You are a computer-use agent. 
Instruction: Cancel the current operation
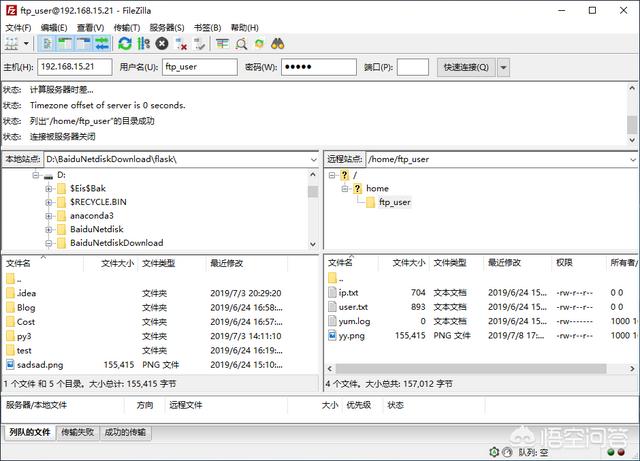162,43
